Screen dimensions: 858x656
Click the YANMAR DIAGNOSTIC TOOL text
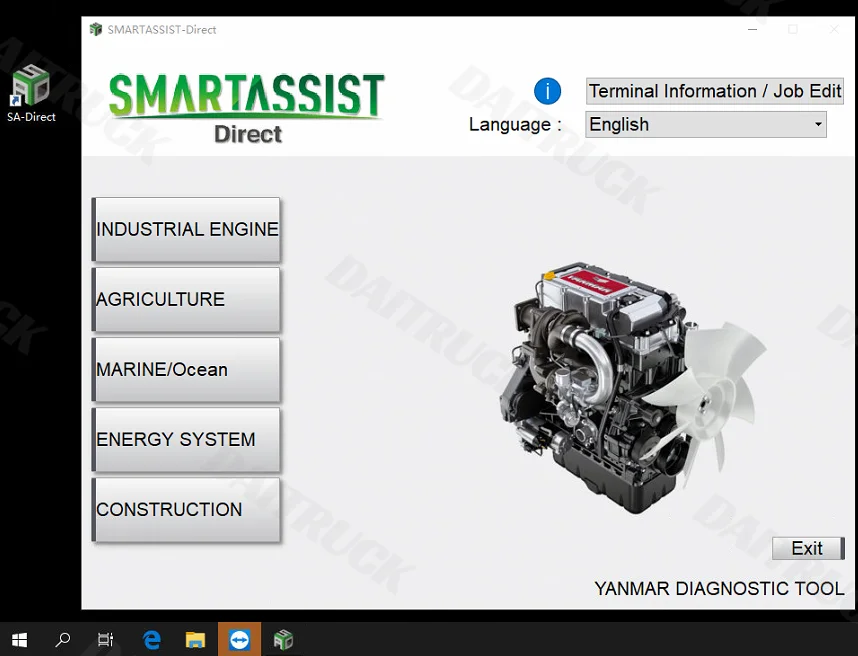click(x=719, y=589)
